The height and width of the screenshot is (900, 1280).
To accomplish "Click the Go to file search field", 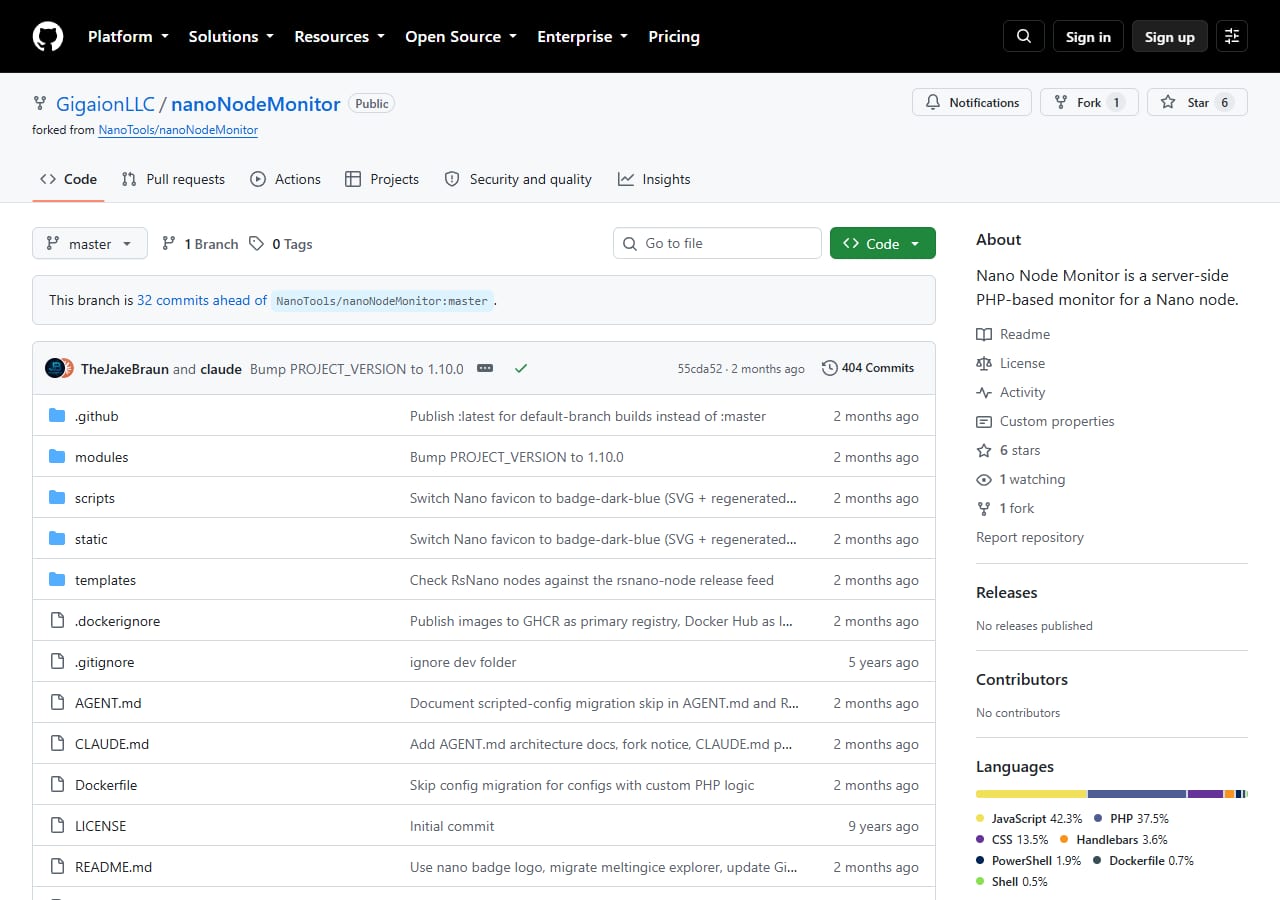I will [x=717, y=243].
